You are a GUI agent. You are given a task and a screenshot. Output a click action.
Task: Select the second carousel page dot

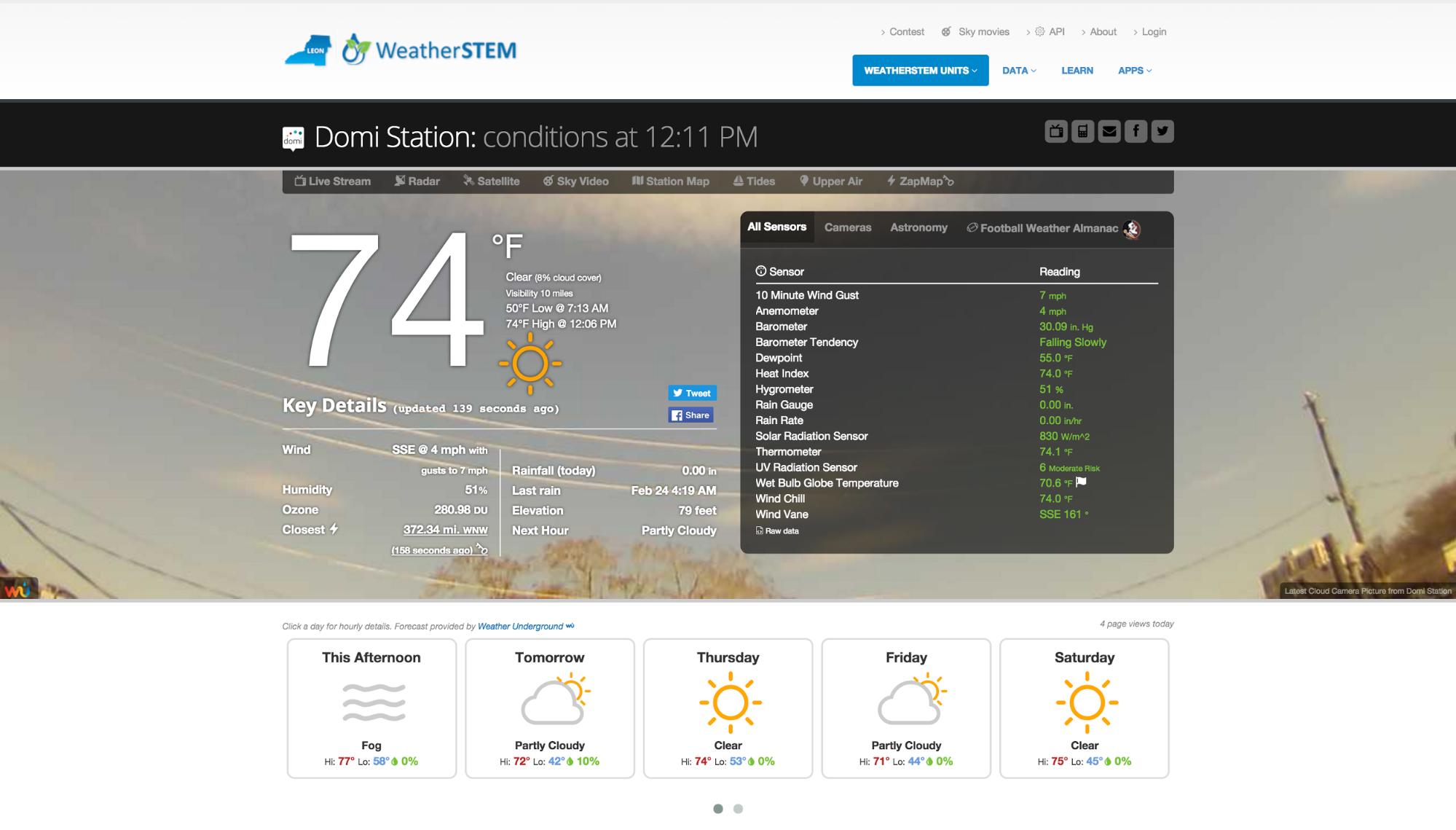click(x=738, y=809)
